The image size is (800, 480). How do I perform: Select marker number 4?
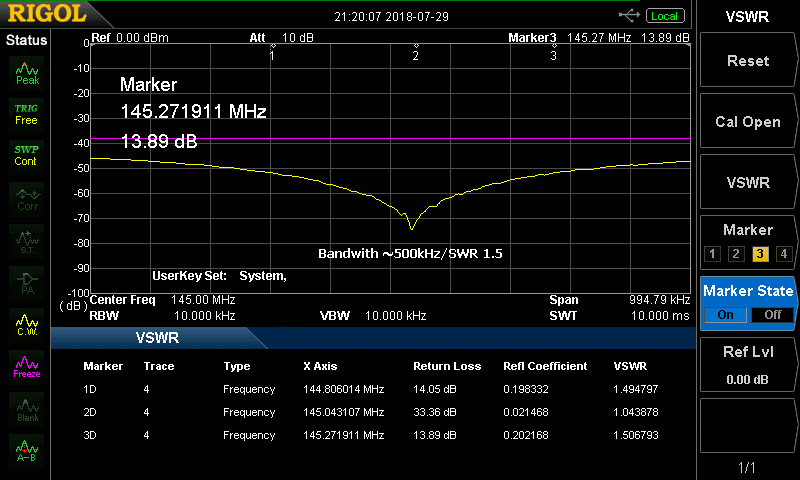point(784,254)
